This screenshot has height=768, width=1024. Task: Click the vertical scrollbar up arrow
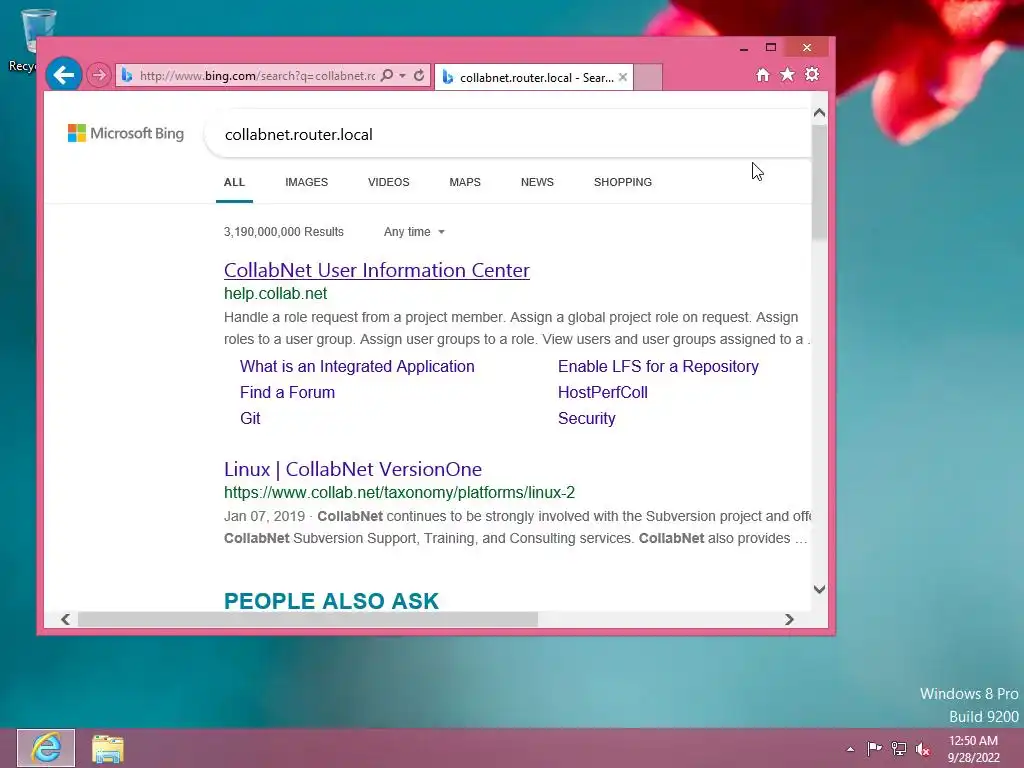tap(820, 113)
